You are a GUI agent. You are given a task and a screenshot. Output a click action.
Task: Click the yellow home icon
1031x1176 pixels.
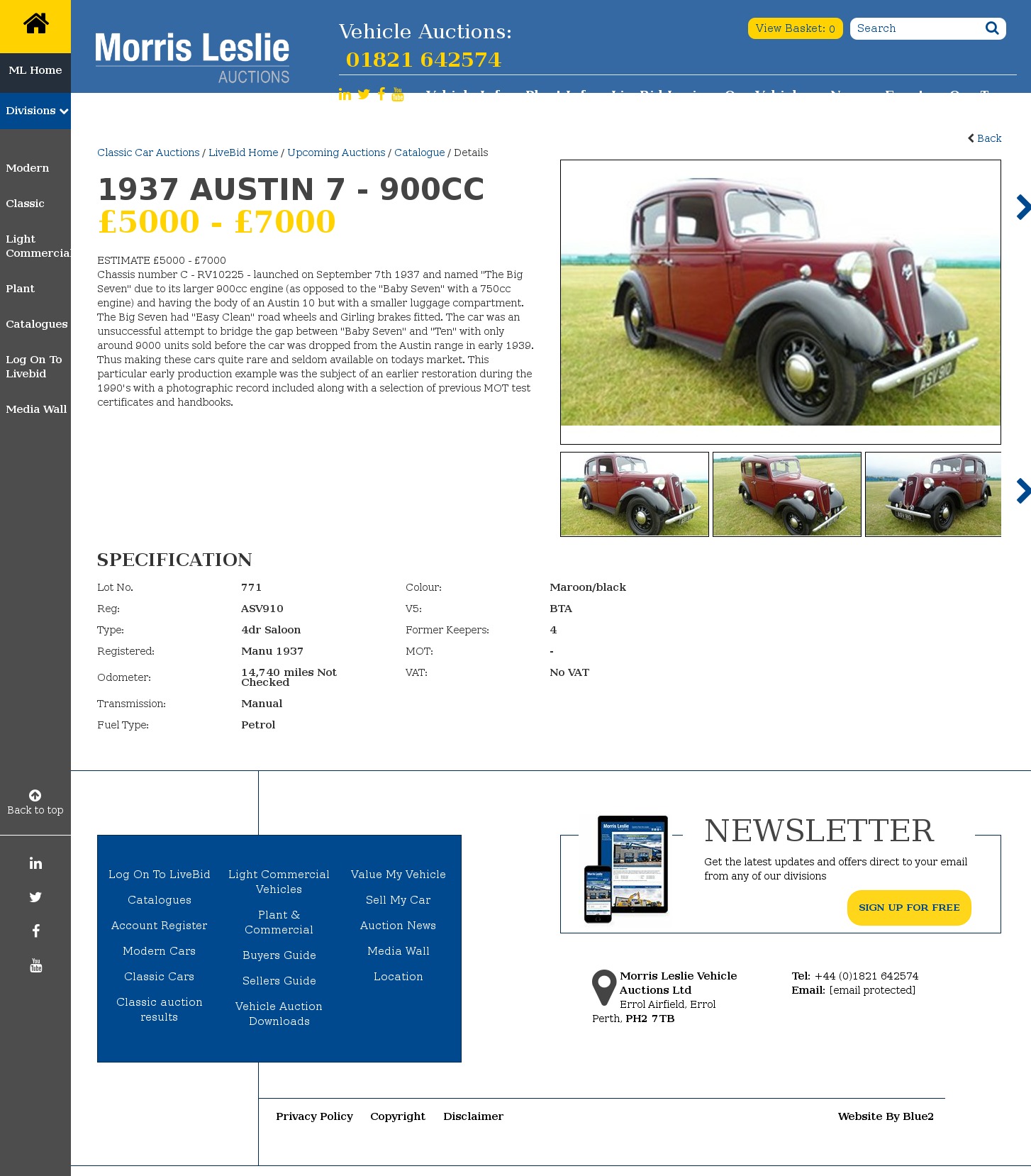coord(35,25)
